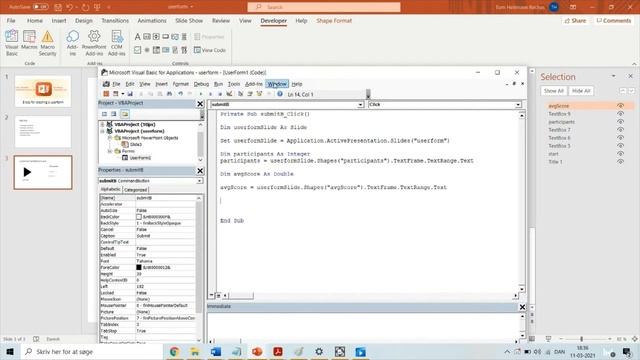
Task: Click Toggle Folders icon in Project panel
Action: click(x=124, y=114)
